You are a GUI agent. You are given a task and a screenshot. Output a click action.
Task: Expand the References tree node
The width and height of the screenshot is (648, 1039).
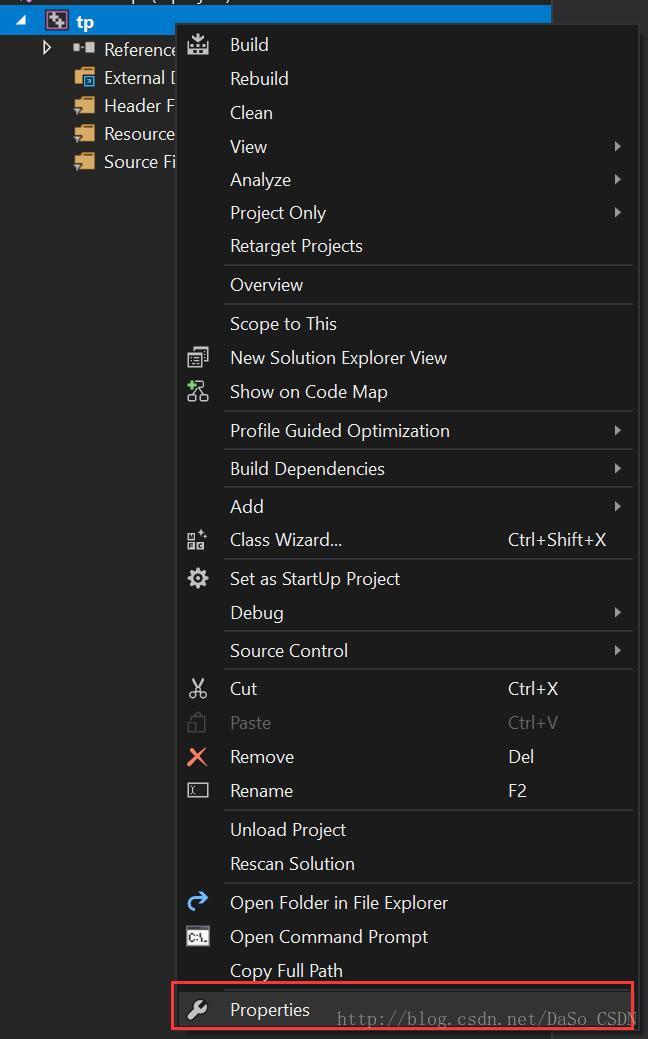[x=46, y=48]
